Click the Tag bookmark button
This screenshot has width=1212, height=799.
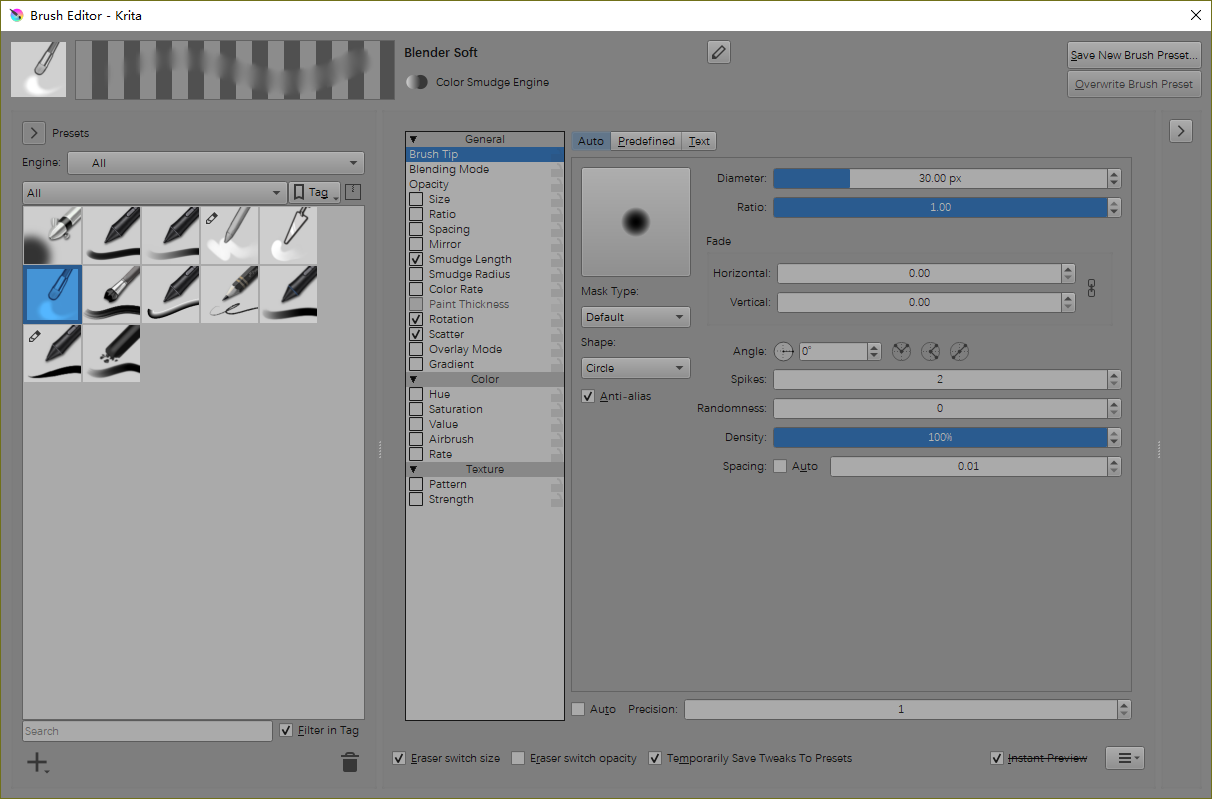[x=314, y=192]
